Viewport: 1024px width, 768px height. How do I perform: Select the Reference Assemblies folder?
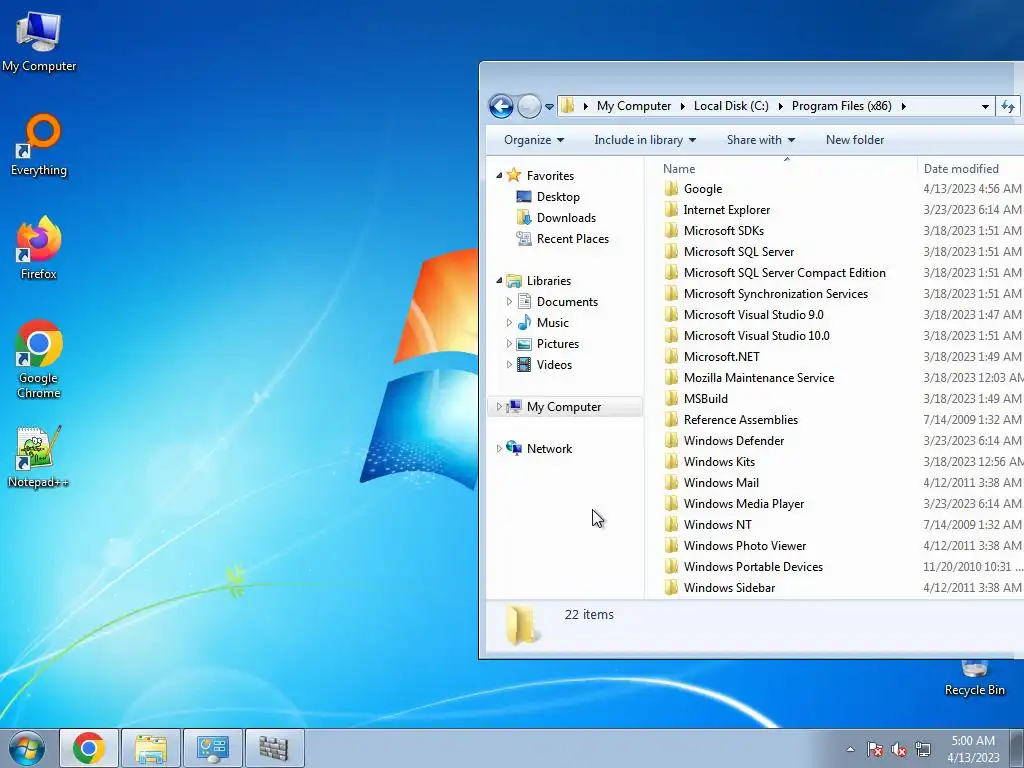coord(741,419)
